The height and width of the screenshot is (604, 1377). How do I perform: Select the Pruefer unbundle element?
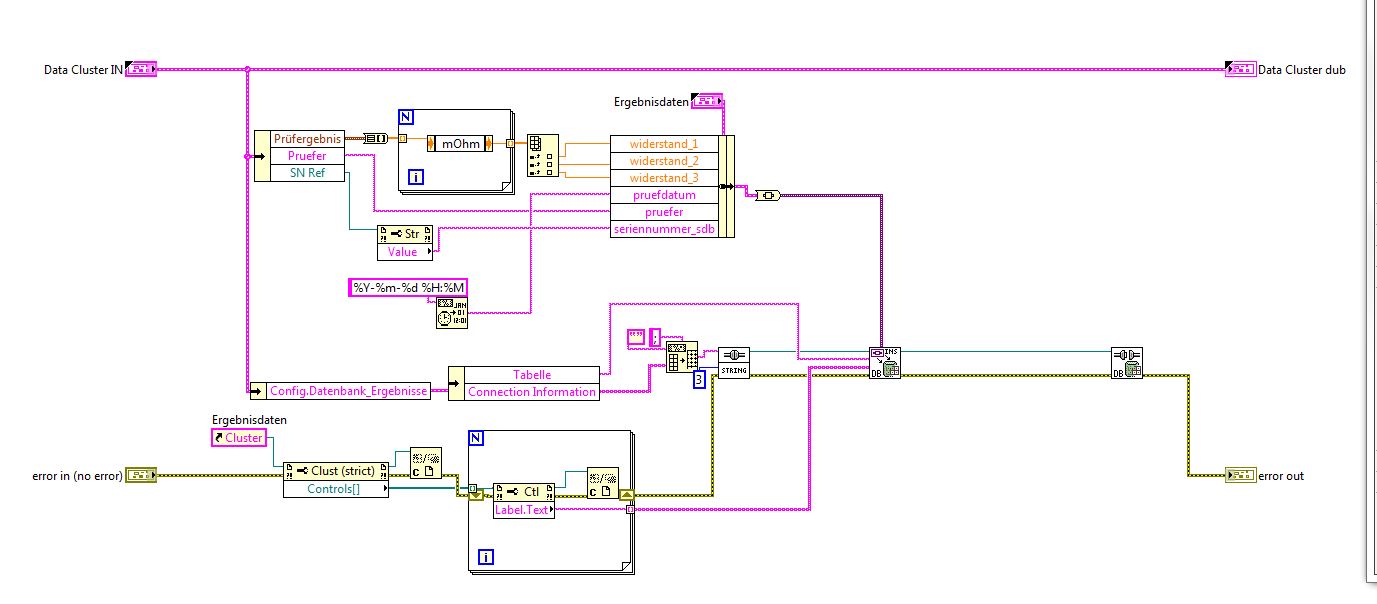coord(307,156)
